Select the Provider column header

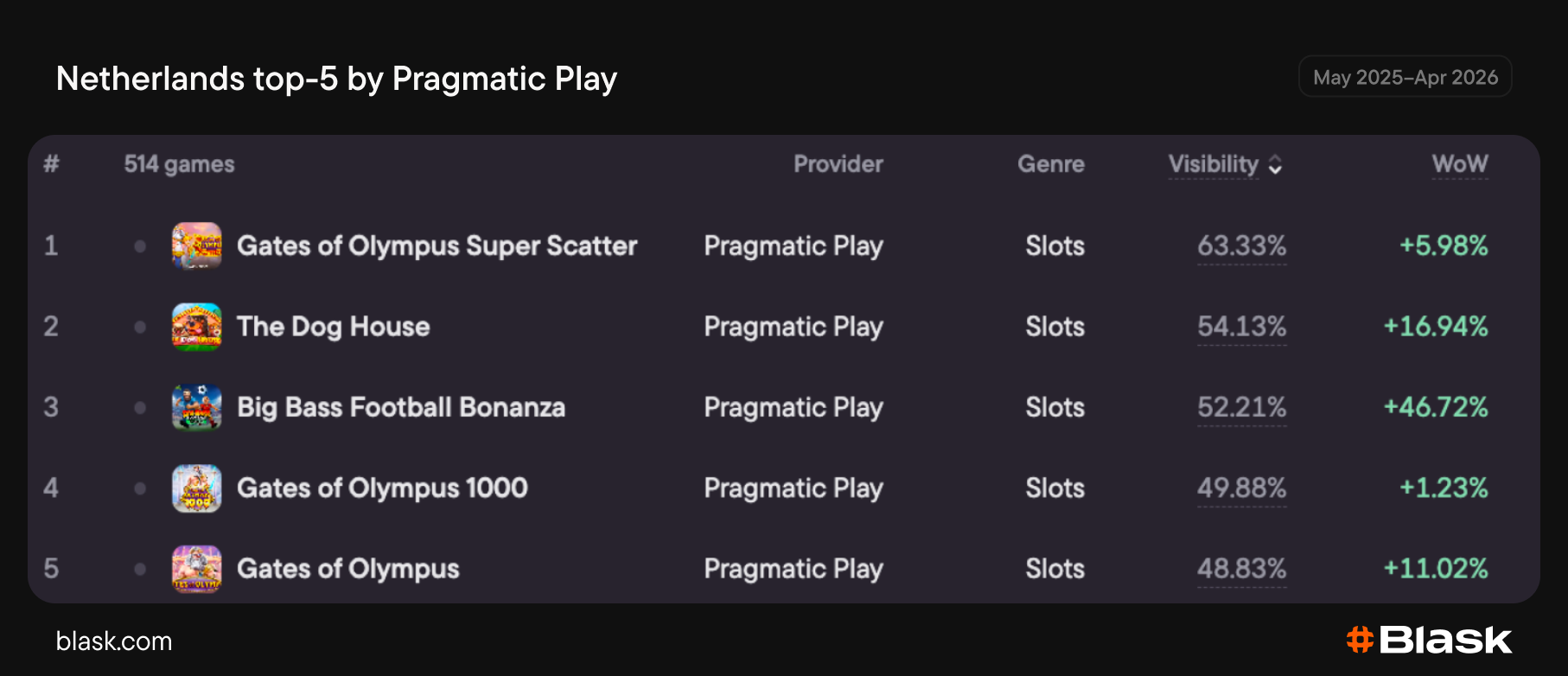click(x=838, y=164)
